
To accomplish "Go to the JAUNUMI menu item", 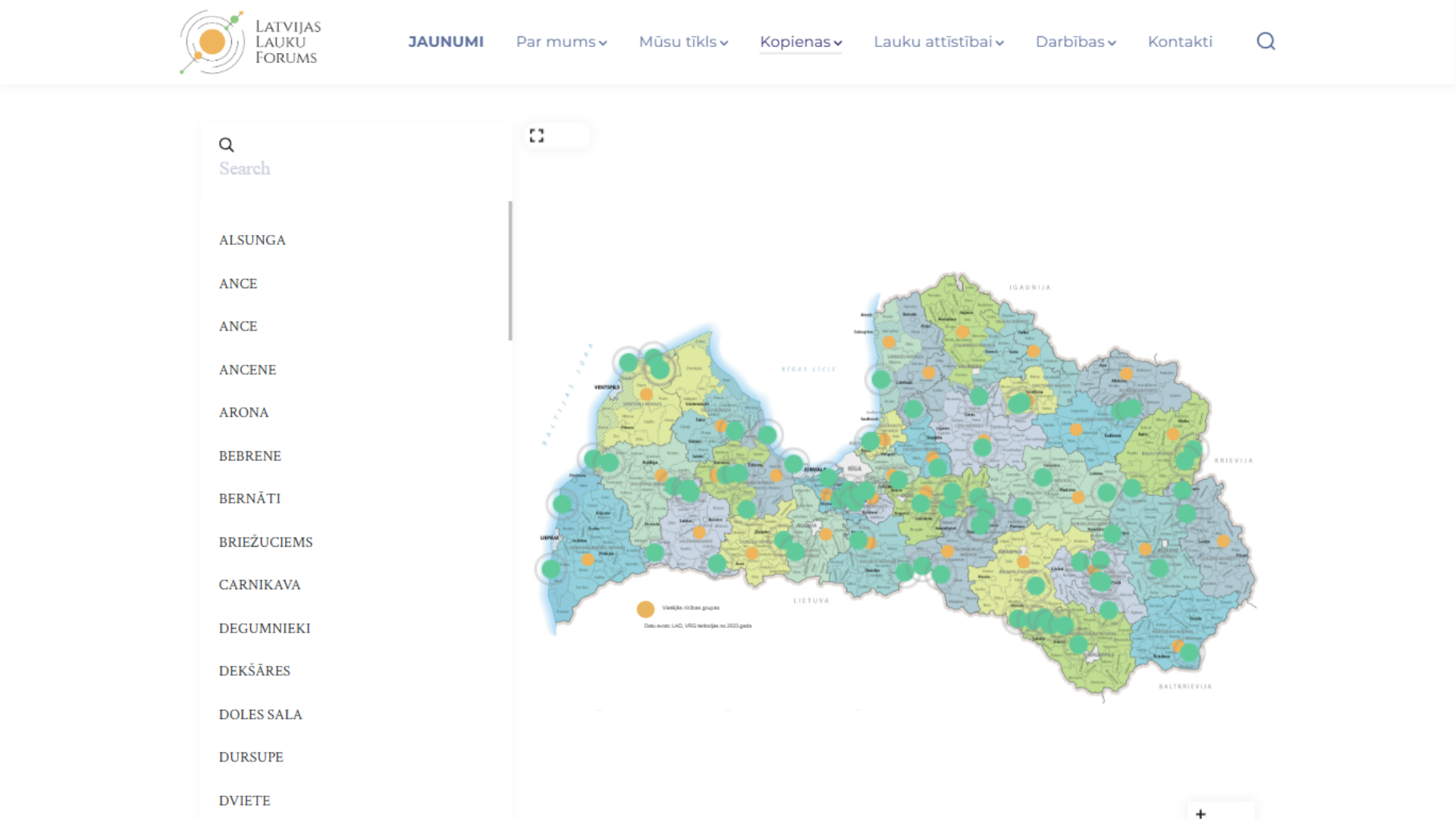I will coord(446,42).
